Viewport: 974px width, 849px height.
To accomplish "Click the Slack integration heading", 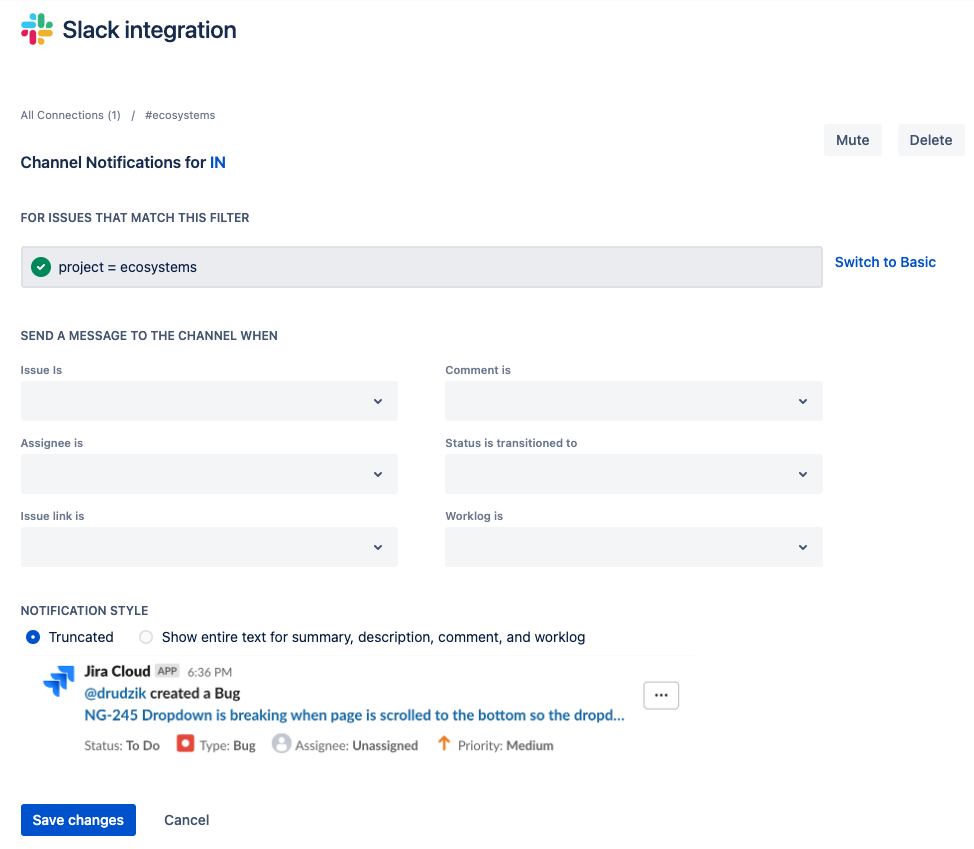I will pyautogui.click(x=150, y=30).
